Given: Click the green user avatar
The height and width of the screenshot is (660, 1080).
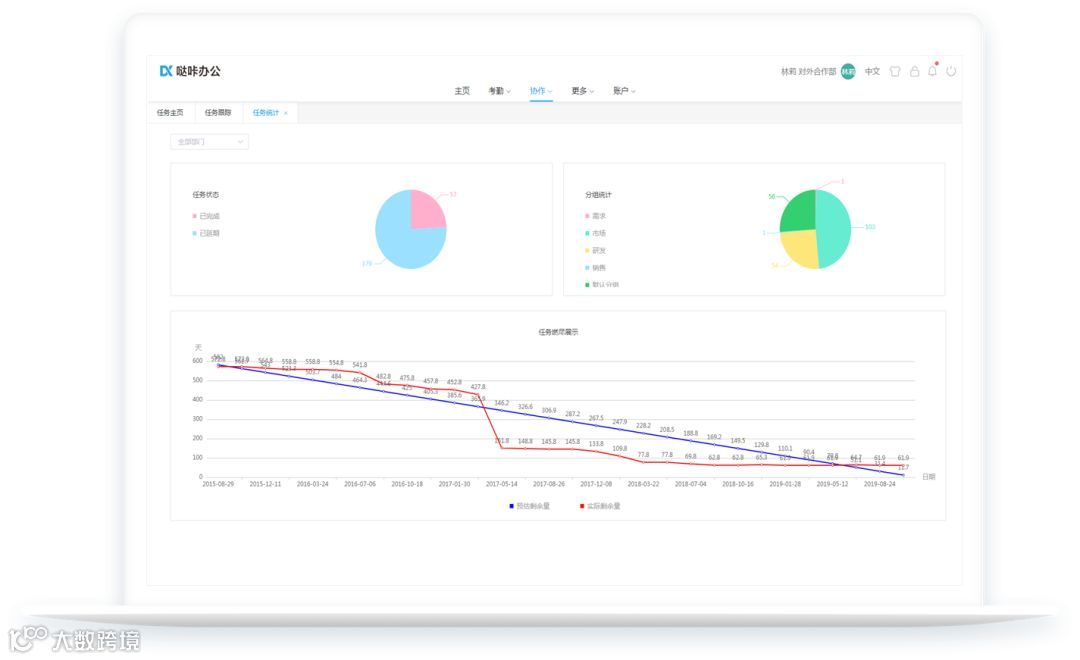Looking at the screenshot, I should click(848, 72).
